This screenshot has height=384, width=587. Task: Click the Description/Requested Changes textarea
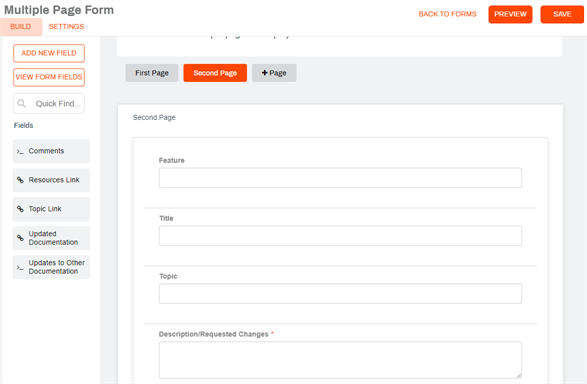[x=340, y=360]
